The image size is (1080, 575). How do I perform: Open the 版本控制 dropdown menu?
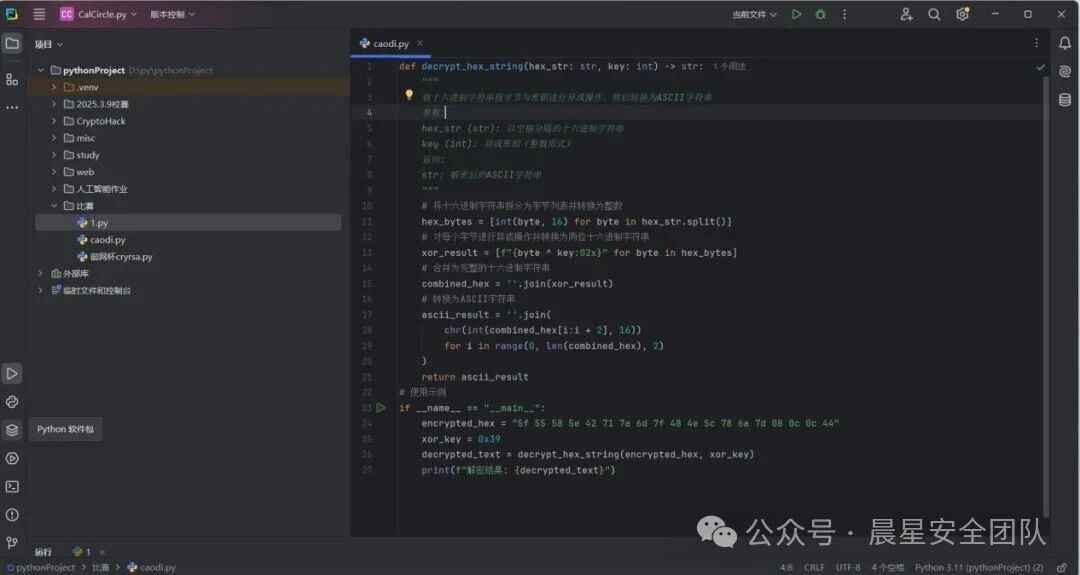point(173,14)
